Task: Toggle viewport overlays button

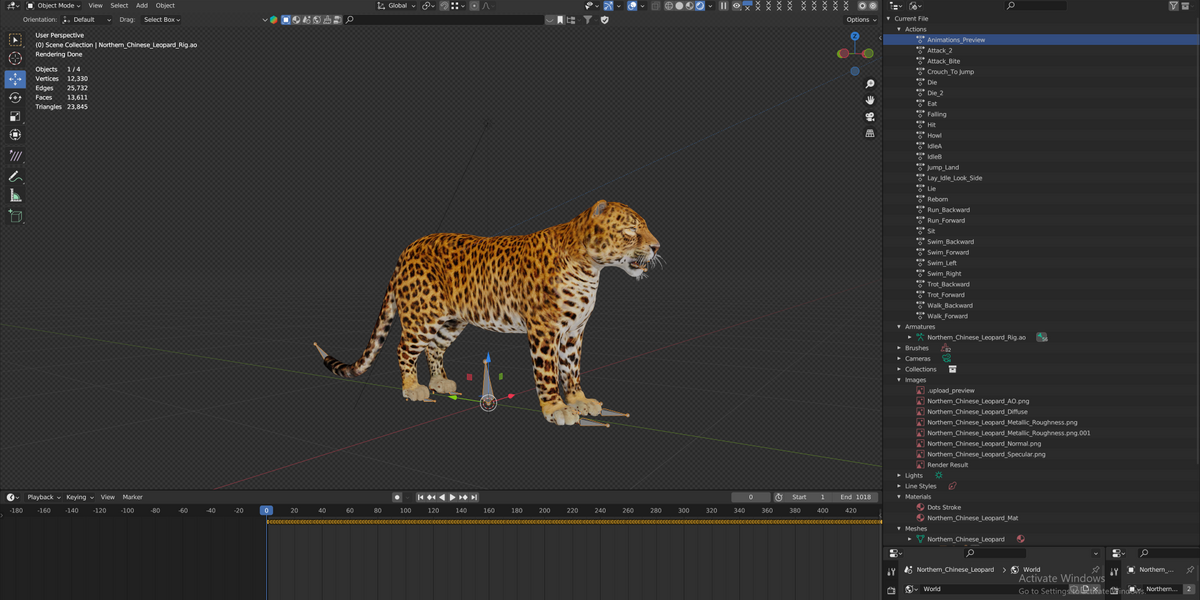Action: pos(633,6)
